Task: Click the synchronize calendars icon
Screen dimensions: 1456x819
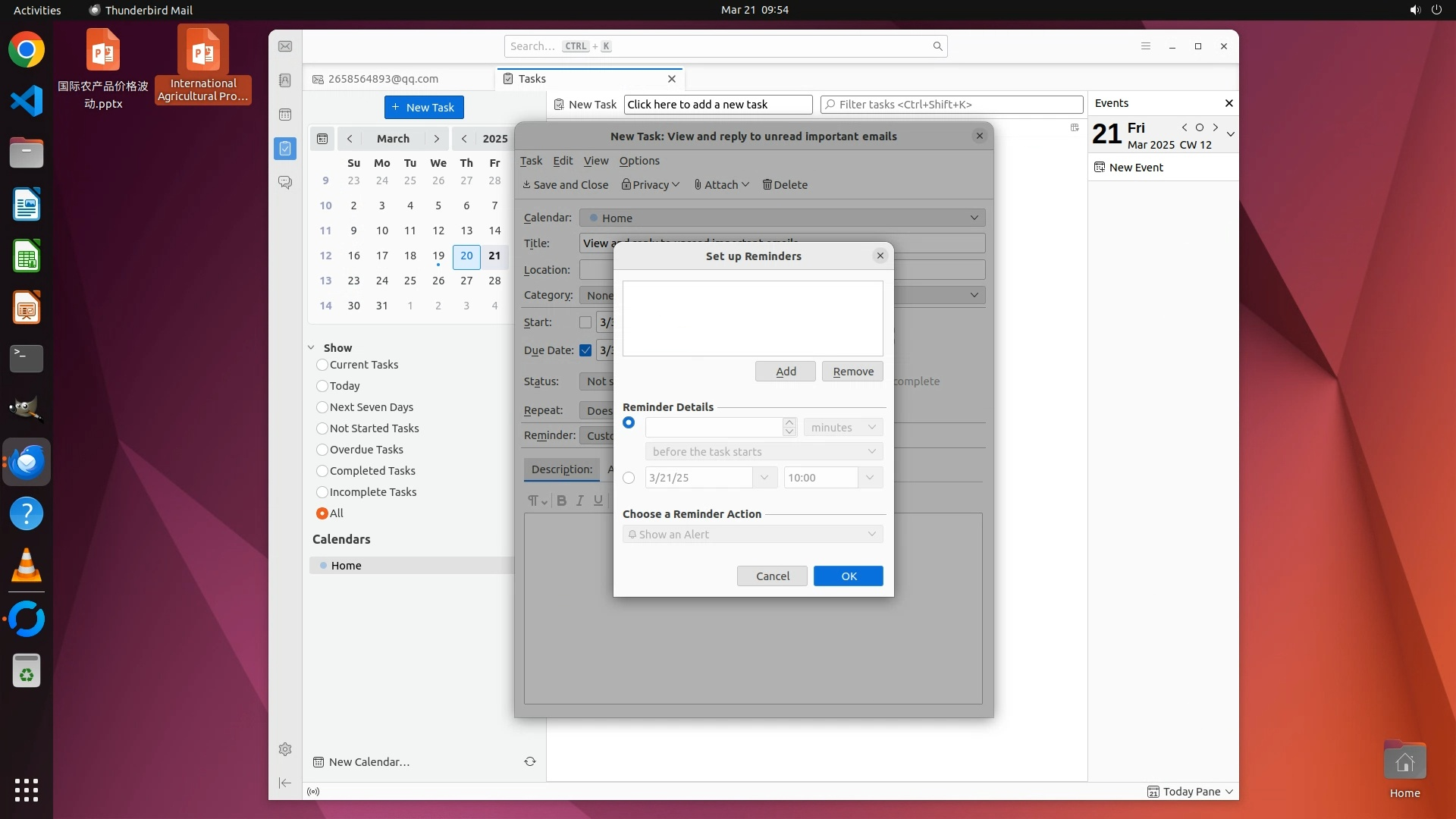Action: click(x=530, y=761)
